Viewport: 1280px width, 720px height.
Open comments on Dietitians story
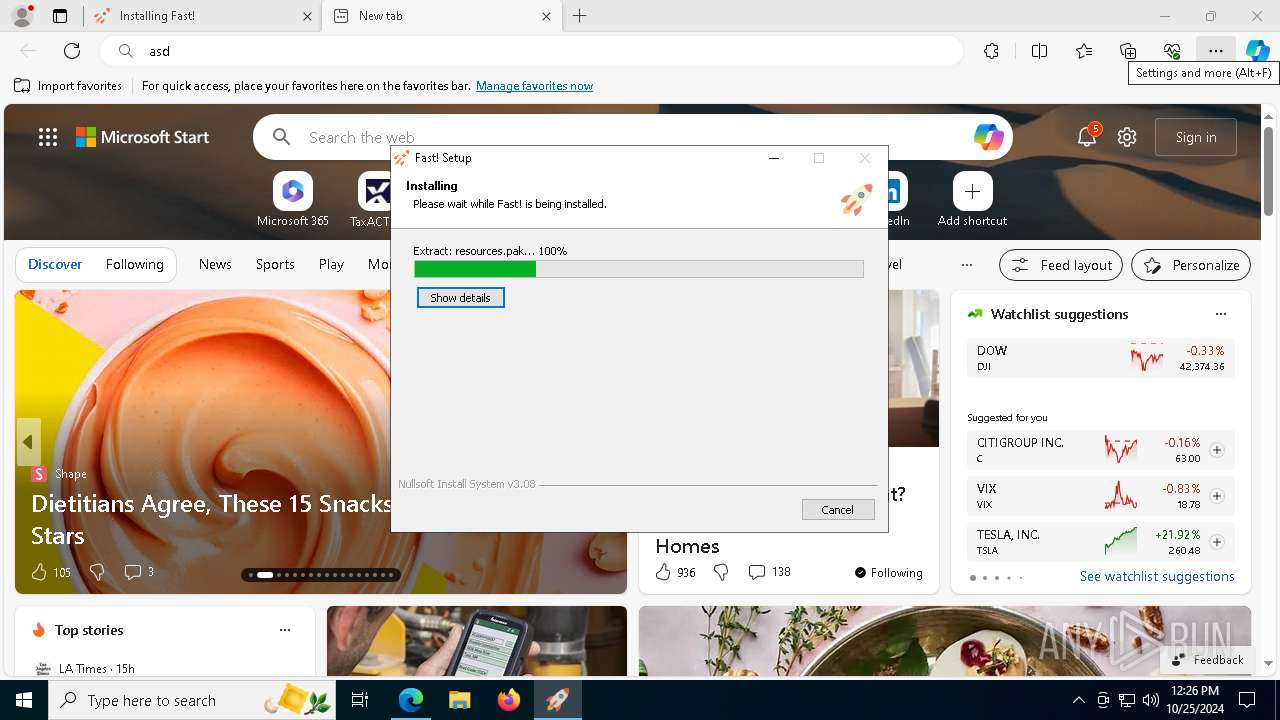coord(138,572)
